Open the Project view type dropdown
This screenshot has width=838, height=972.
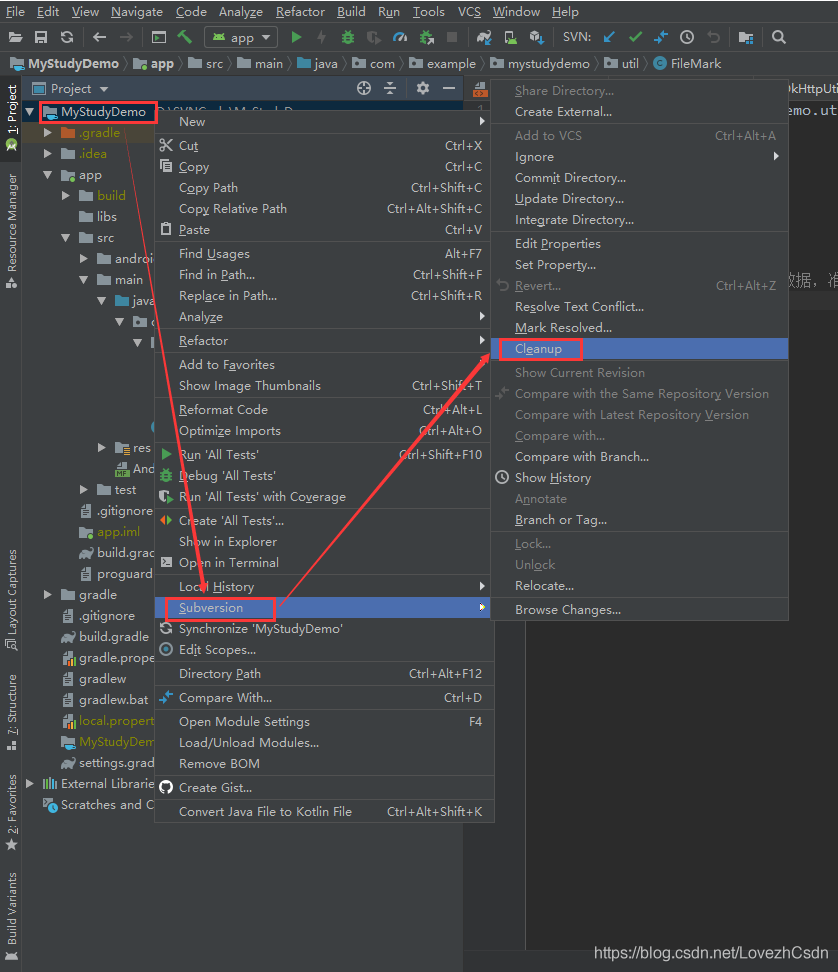click(104, 89)
